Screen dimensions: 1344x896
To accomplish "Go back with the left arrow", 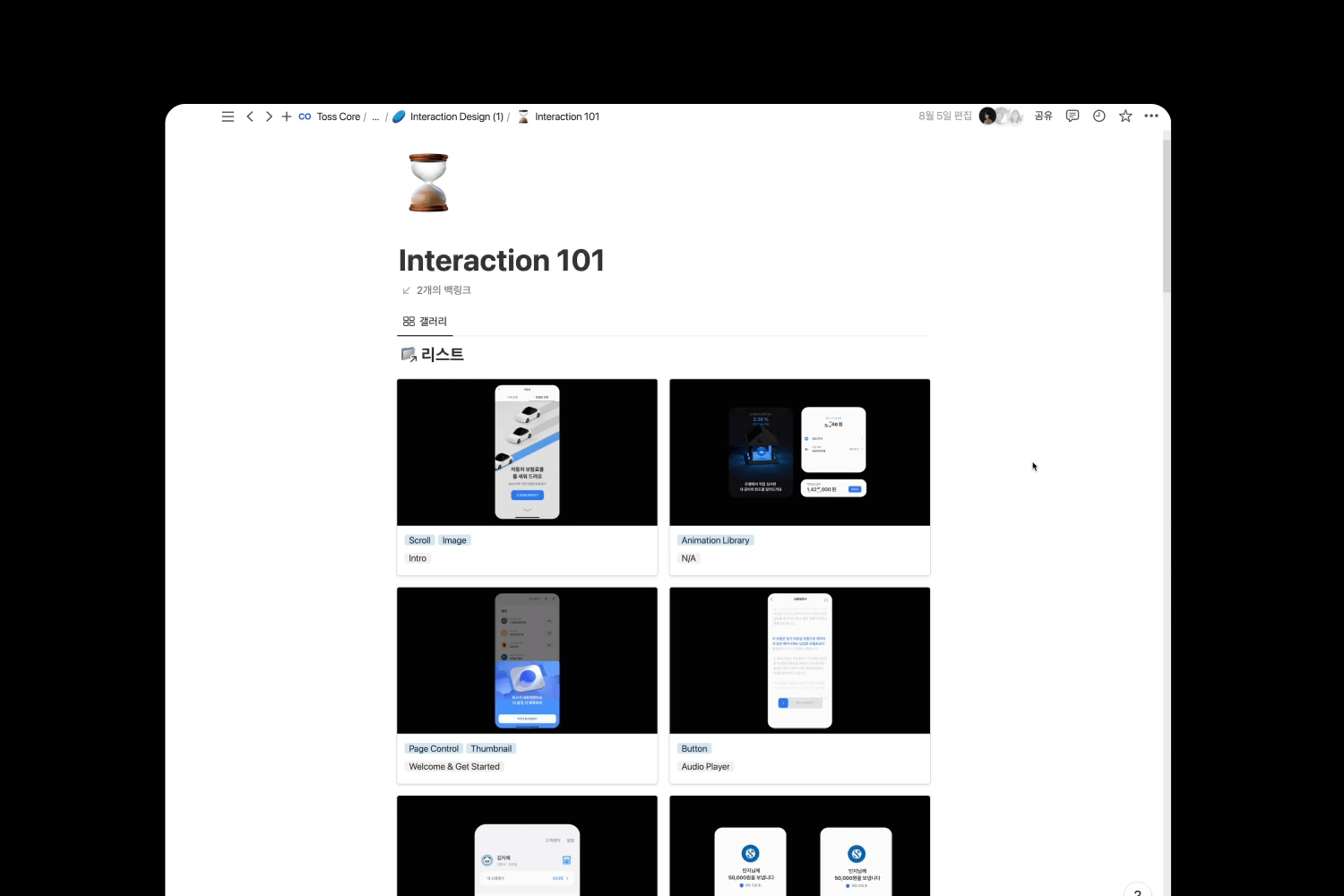I will point(250,116).
